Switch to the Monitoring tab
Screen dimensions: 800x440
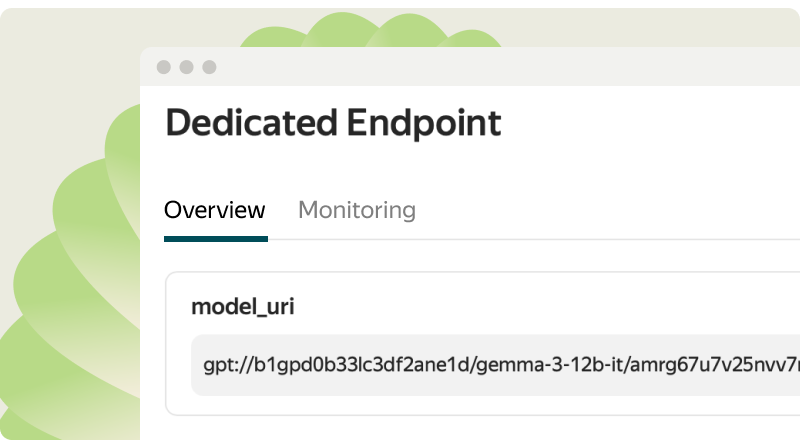[x=357, y=211]
